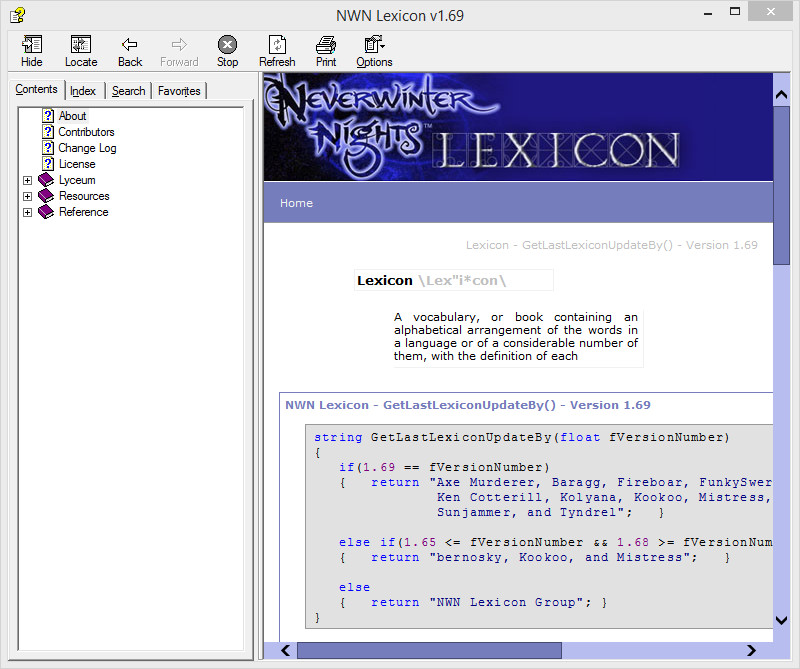Screen dimensions: 800x669
Task: Click the License topic question-mark icon
Action: click(48, 164)
